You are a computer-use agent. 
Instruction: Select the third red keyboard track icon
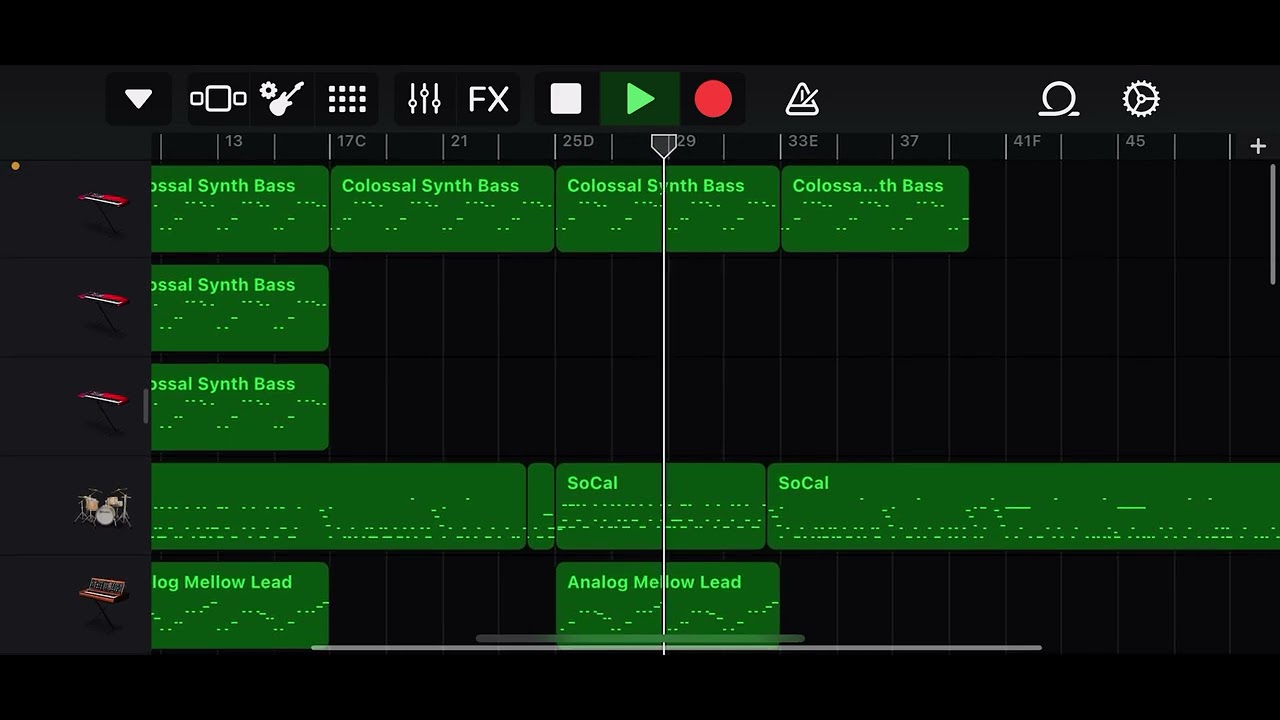click(103, 409)
